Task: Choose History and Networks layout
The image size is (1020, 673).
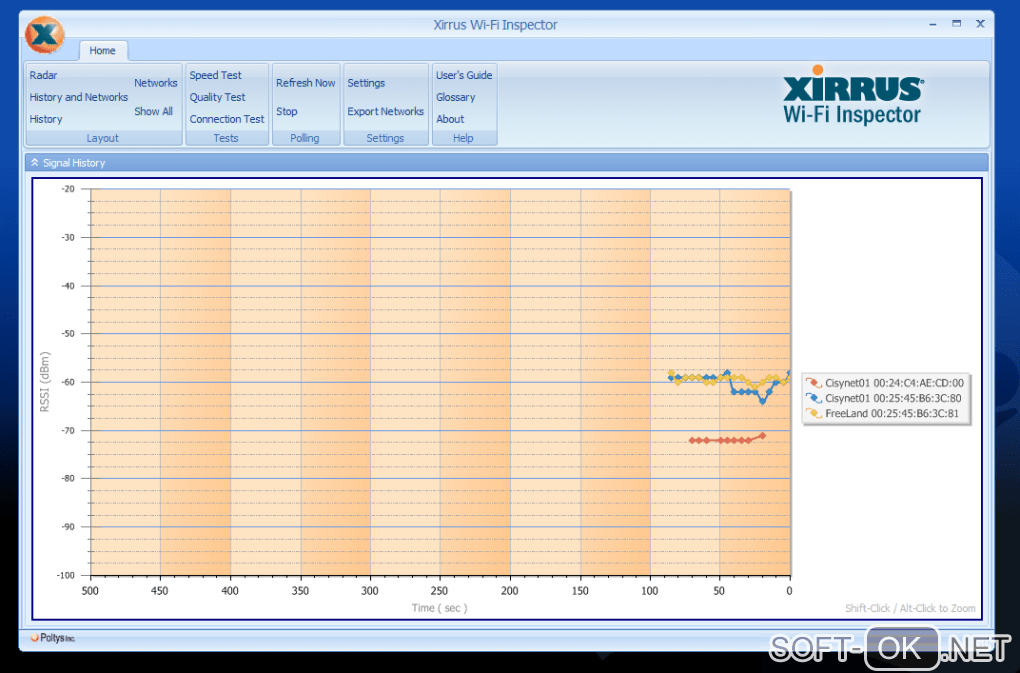Action: (79, 97)
